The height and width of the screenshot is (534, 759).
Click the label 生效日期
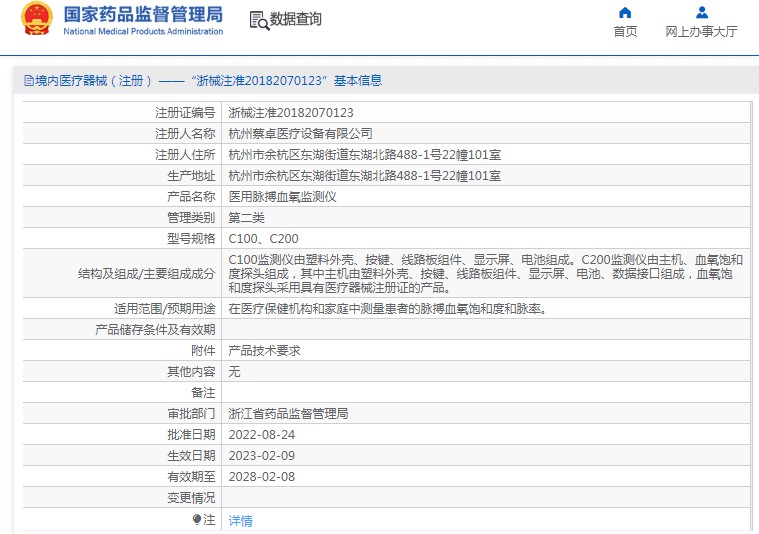(x=191, y=456)
